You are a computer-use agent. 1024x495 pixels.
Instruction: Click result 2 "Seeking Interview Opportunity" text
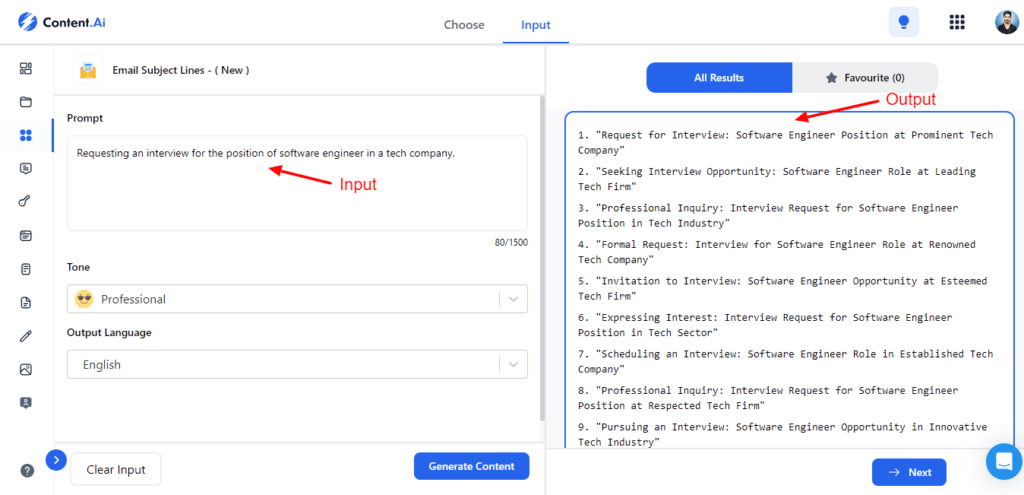(776, 179)
